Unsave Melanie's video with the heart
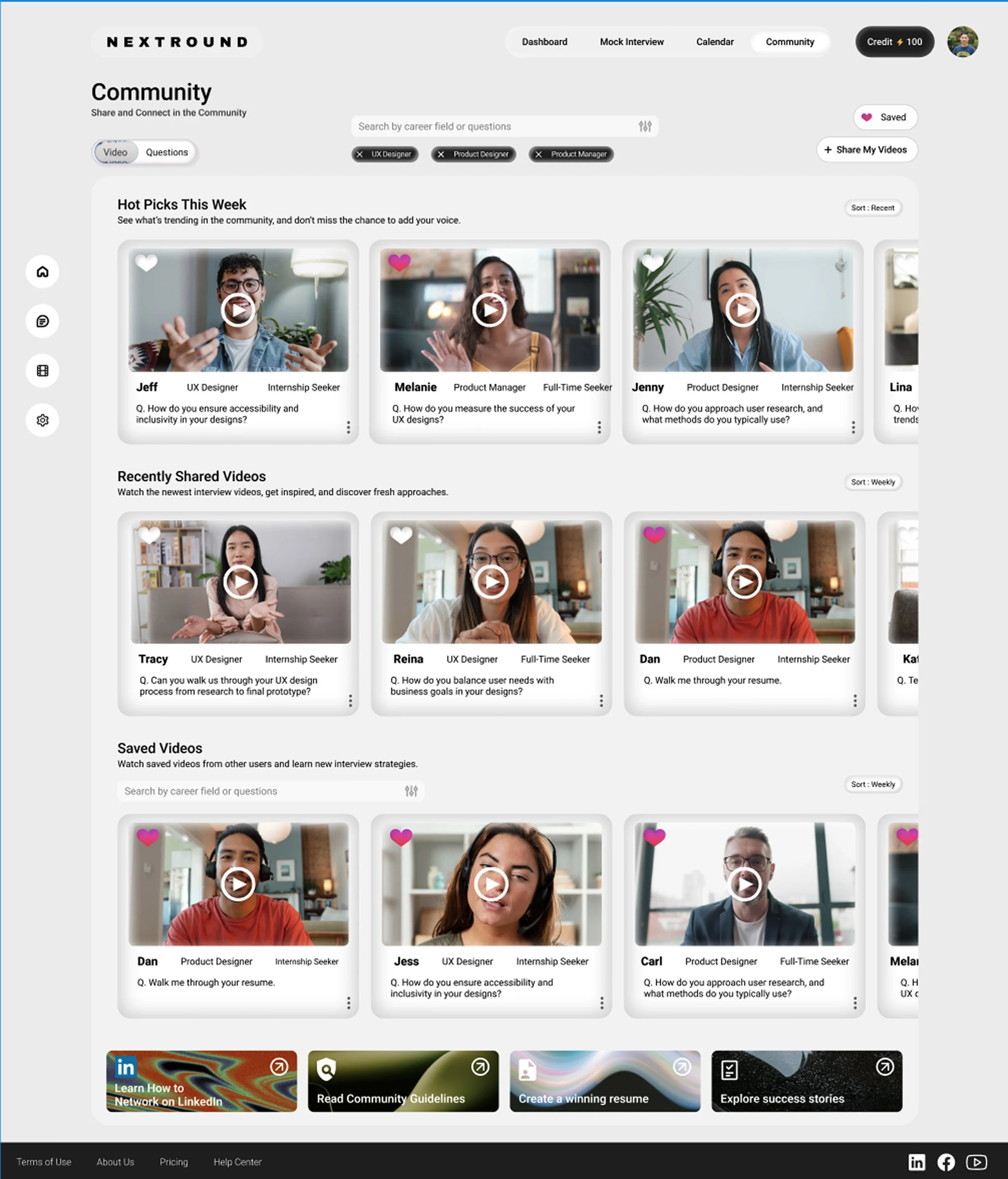The height and width of the screenshot is (1179, 1008). (x=399, y=262)
